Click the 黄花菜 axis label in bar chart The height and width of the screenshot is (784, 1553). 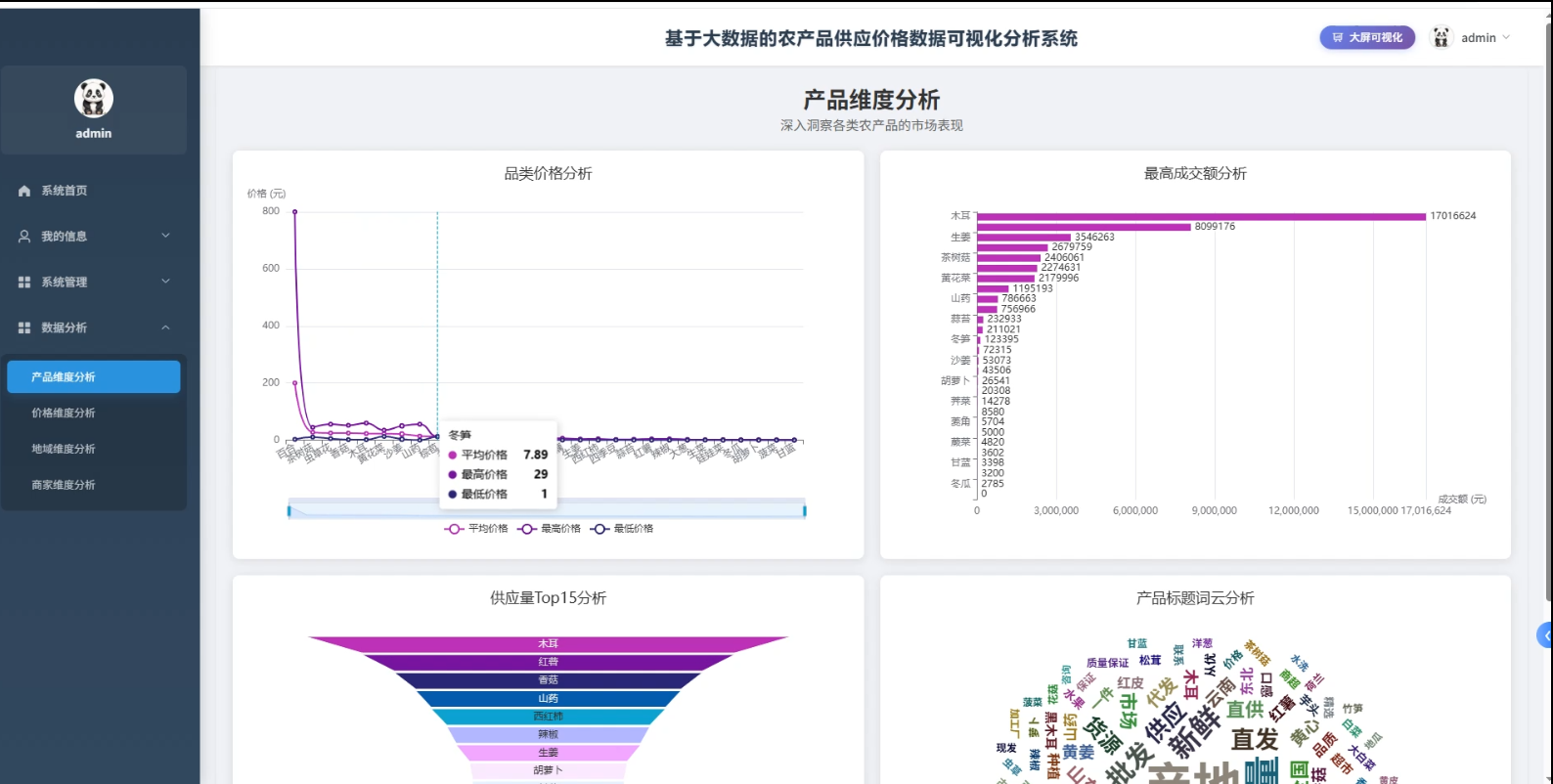955,279
